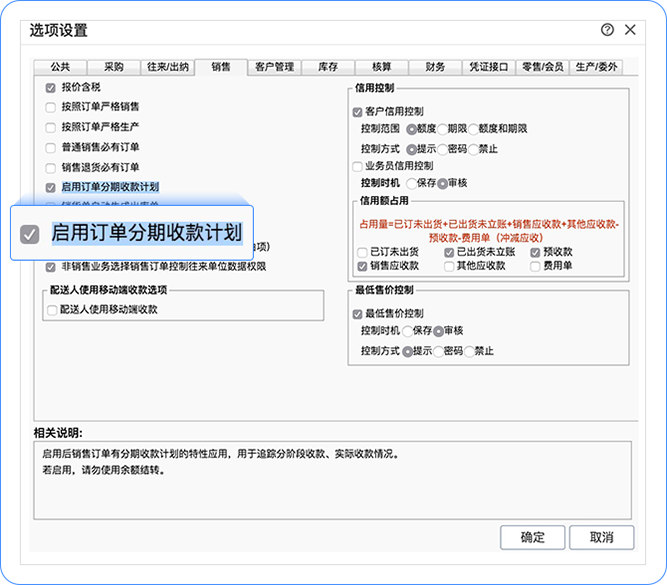Viewport: 667px width, 585px height.
Task: Click the 配送人使用移动端收款选项 group title
Action: [108, 290]
